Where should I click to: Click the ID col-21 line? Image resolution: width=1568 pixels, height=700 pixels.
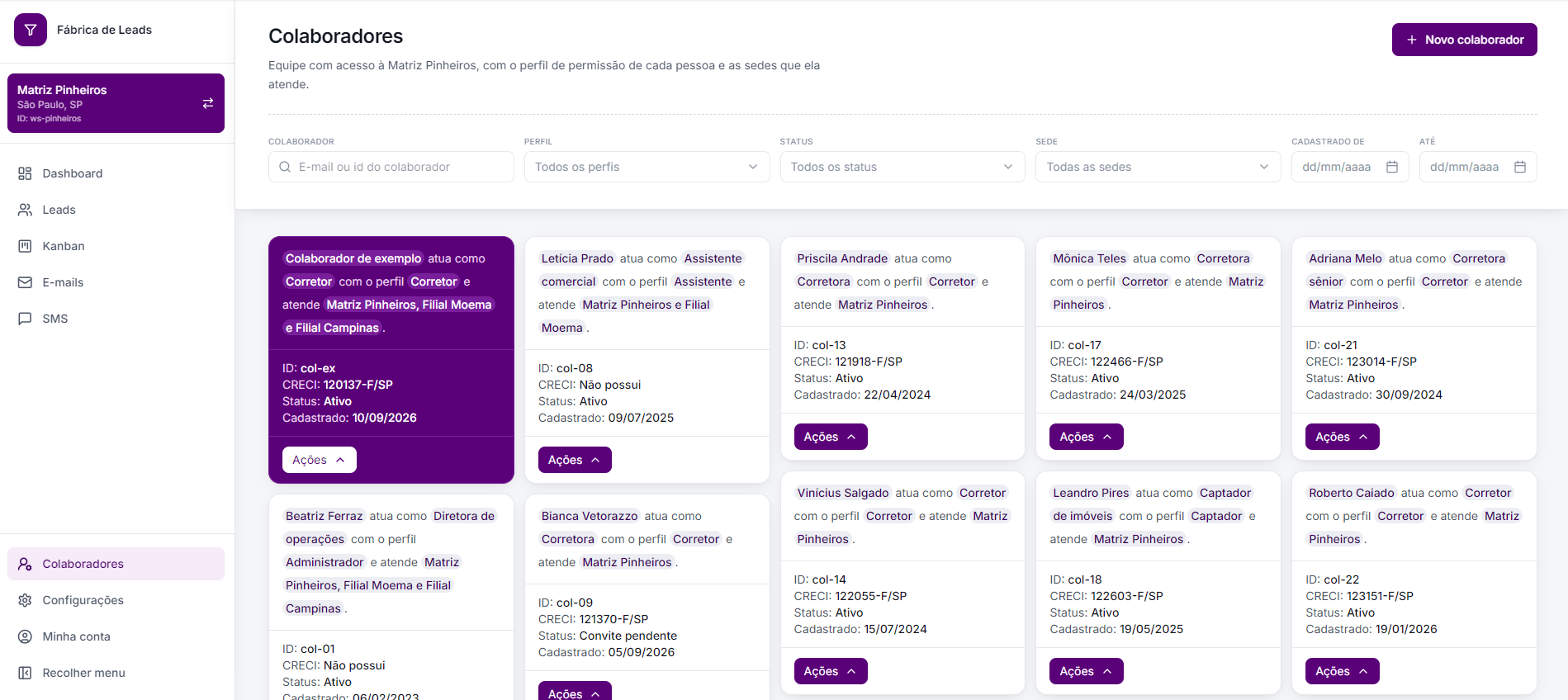coord(1332,345)
